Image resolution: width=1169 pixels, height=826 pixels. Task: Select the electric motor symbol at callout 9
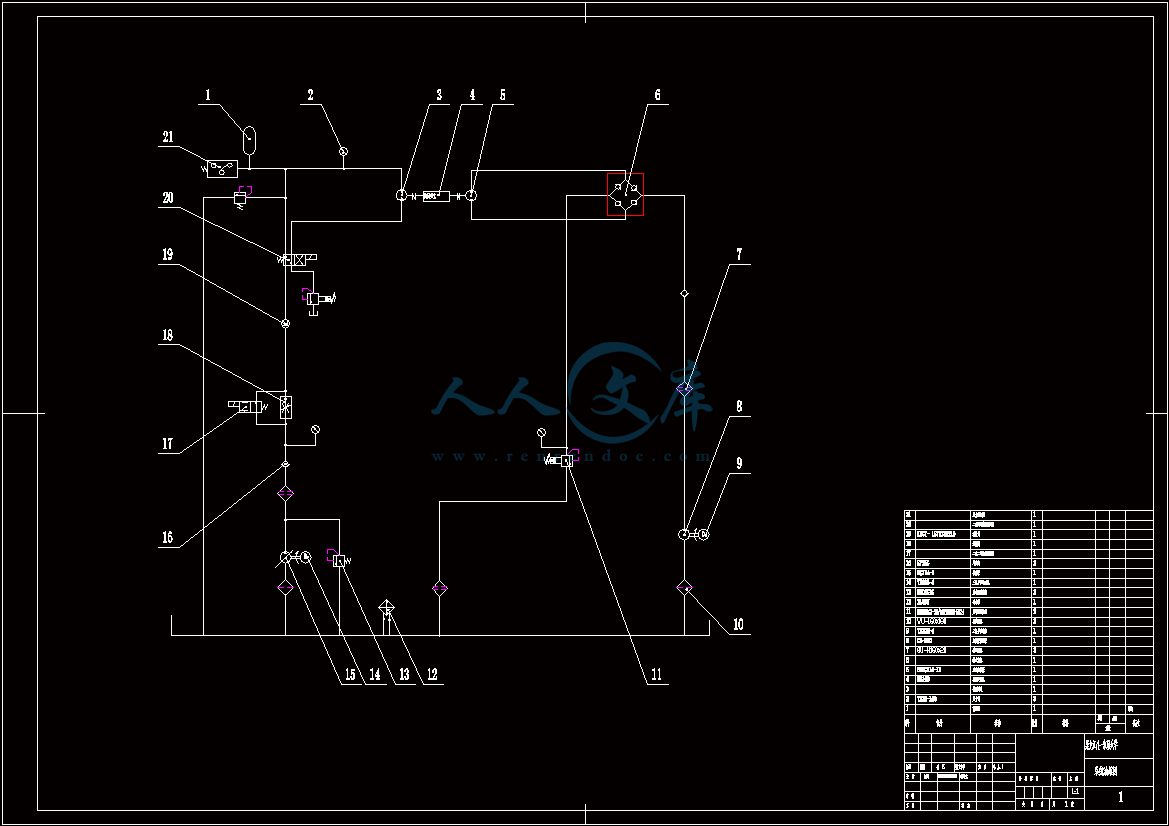[x=704, y=535]
